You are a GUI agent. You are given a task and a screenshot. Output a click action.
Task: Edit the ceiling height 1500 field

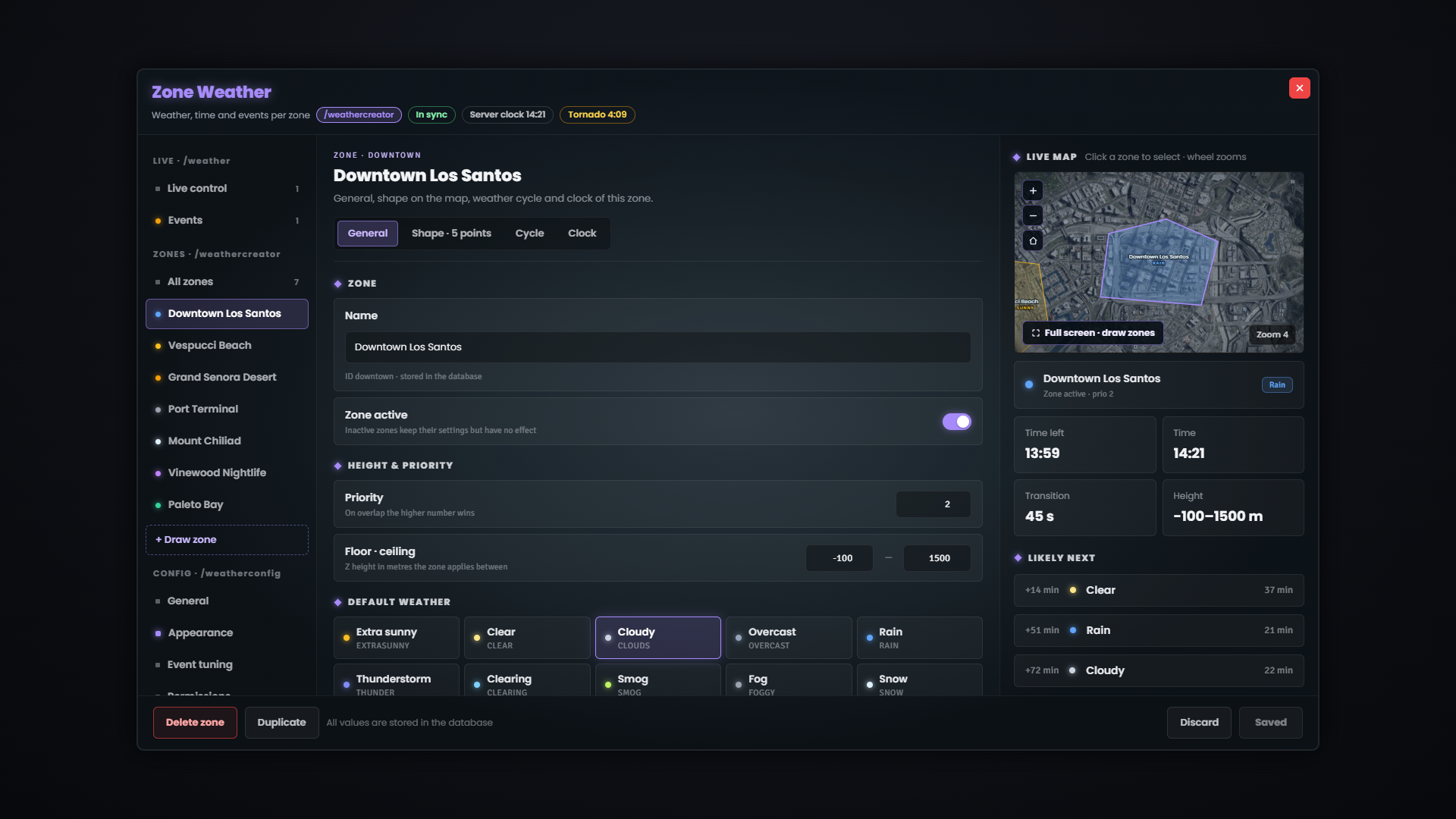click(x=937, y=558)
